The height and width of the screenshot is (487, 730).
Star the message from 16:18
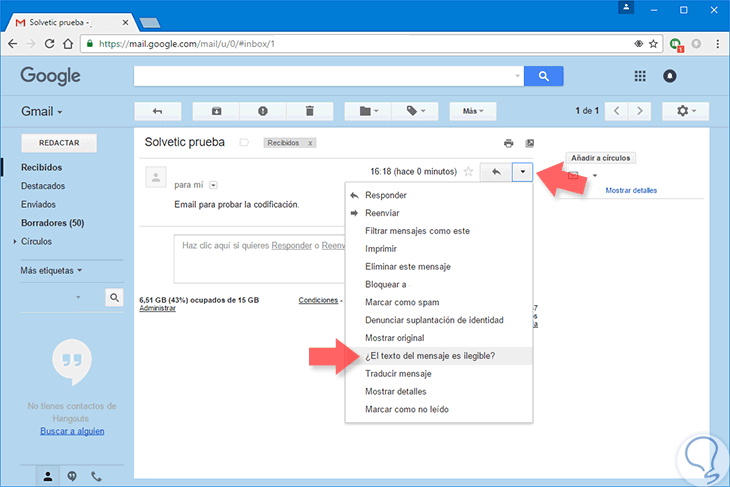click(x=468, y=172)
